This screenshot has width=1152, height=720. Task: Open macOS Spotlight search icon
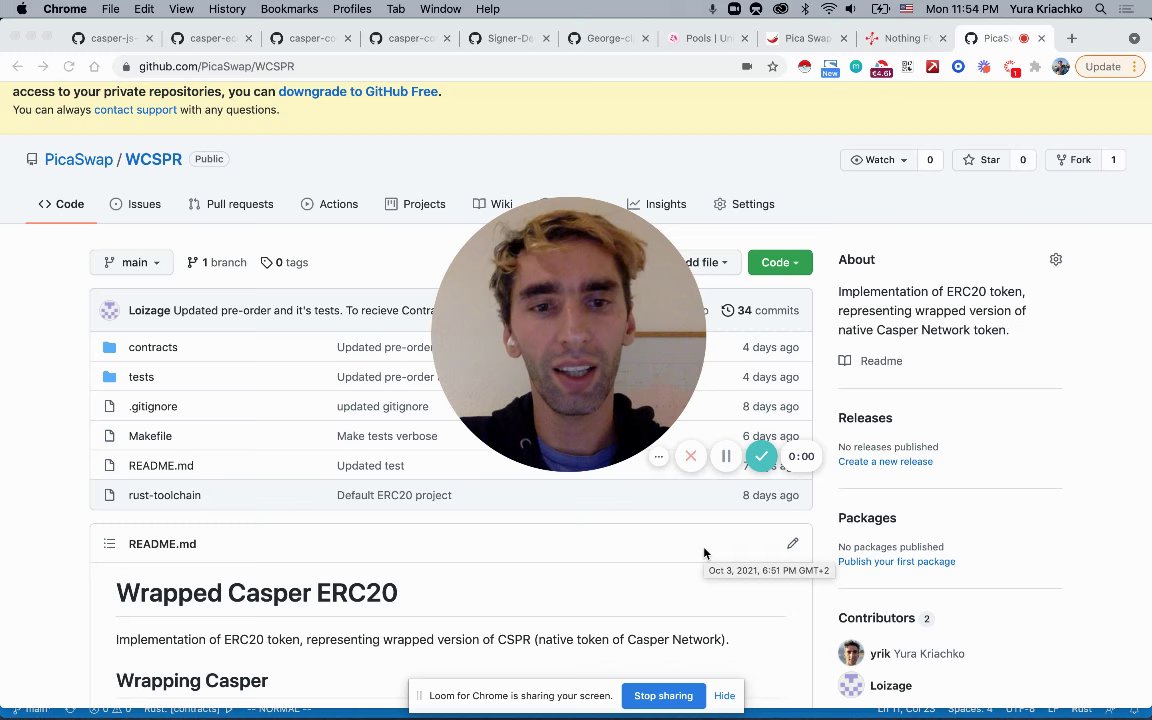1101,9
